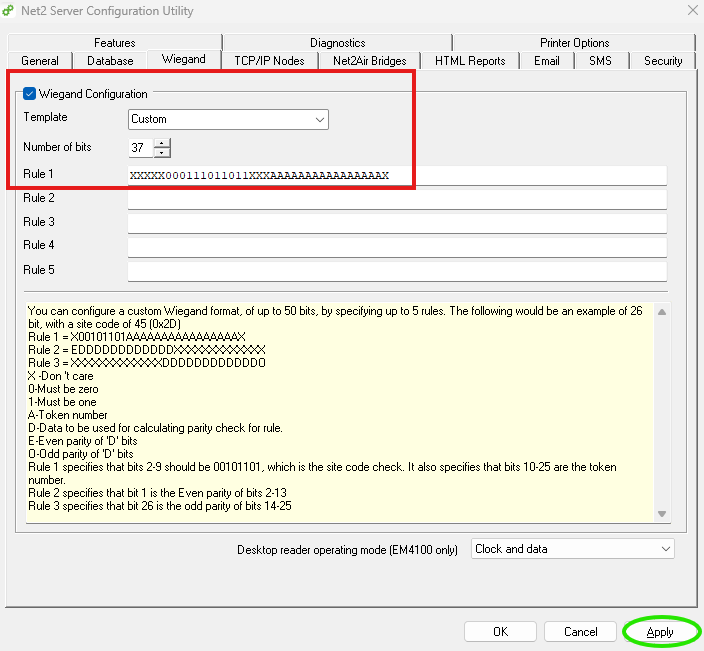Click the OK button
704x651 pixels.
pos(500,632)
